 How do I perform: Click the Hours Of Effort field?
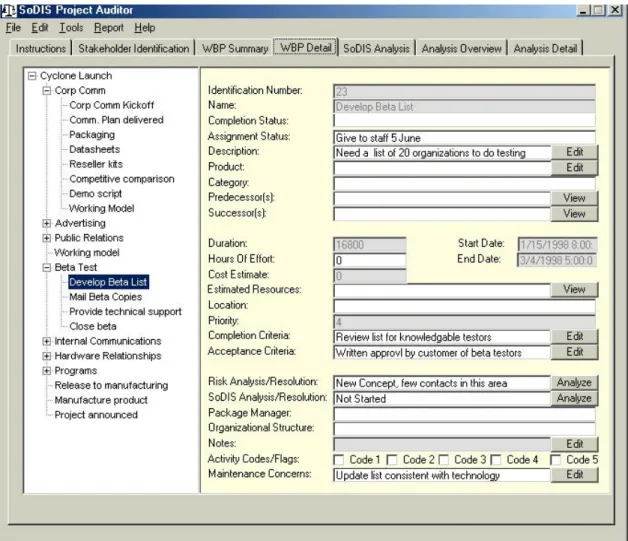pyautogui.click(x=370, y=260)
